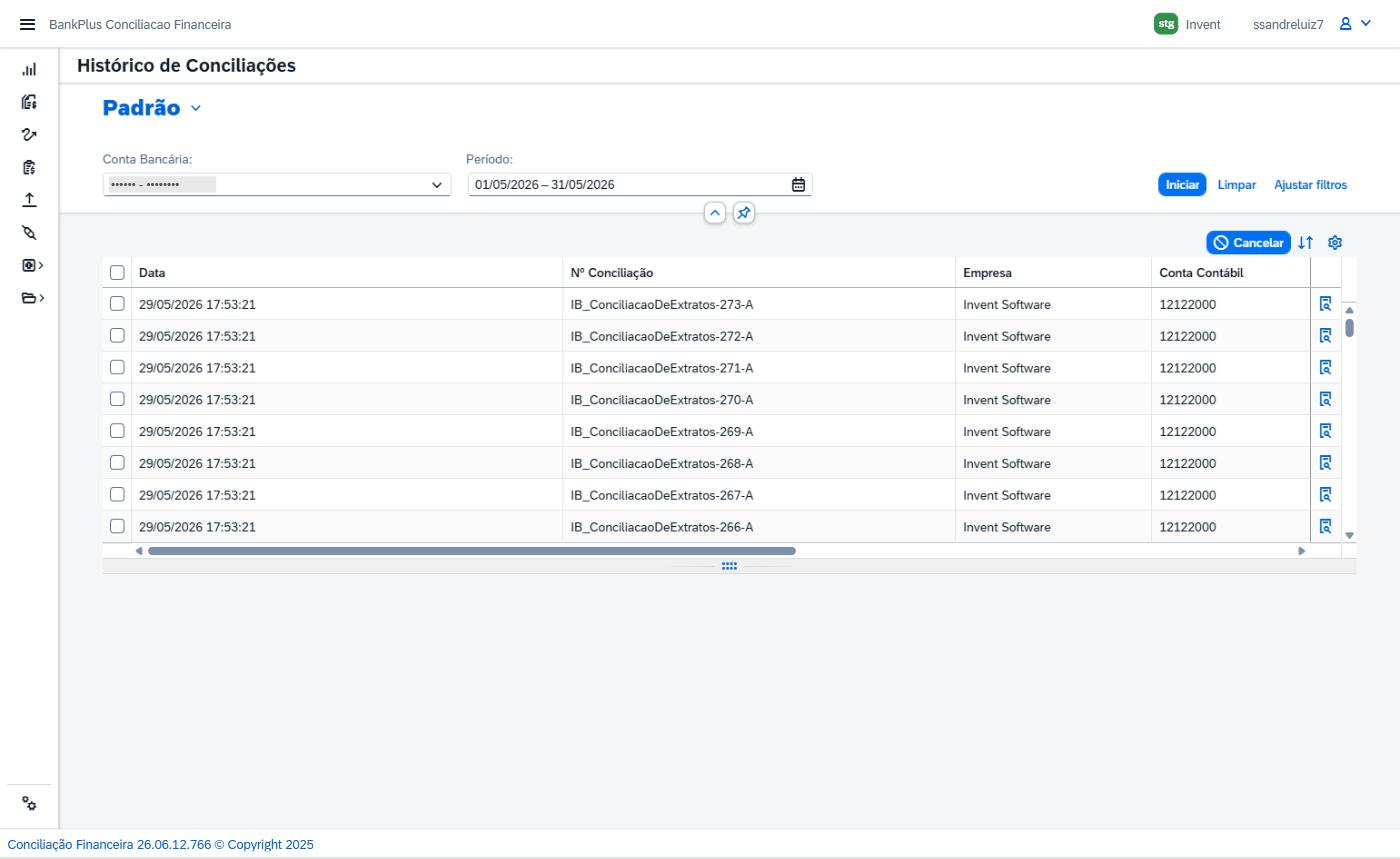Open the table sort arrows icon
Screen dimensions: 1400x859
pos(1305,243)
